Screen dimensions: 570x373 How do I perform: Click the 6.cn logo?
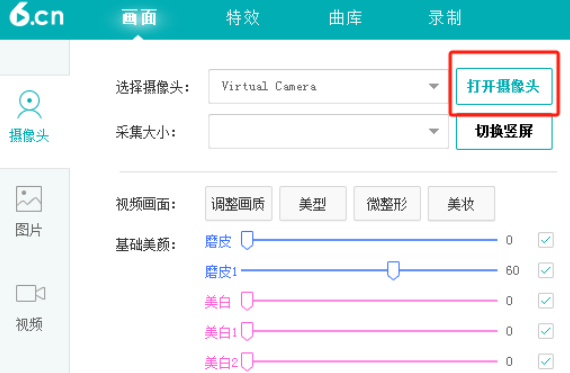click(x=36, y=15)
